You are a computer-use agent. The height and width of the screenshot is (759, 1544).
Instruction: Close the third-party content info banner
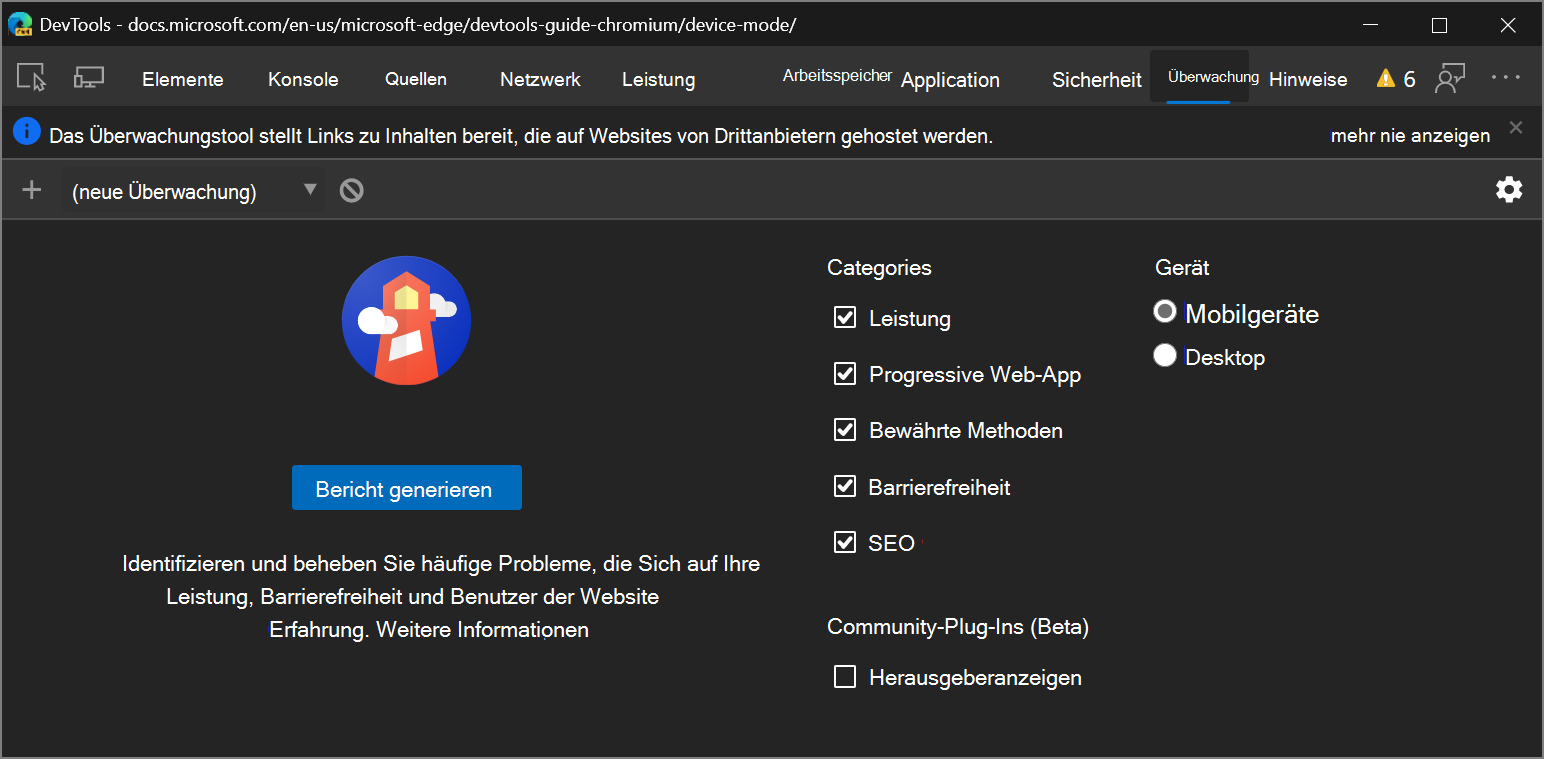coord(1516,127)
